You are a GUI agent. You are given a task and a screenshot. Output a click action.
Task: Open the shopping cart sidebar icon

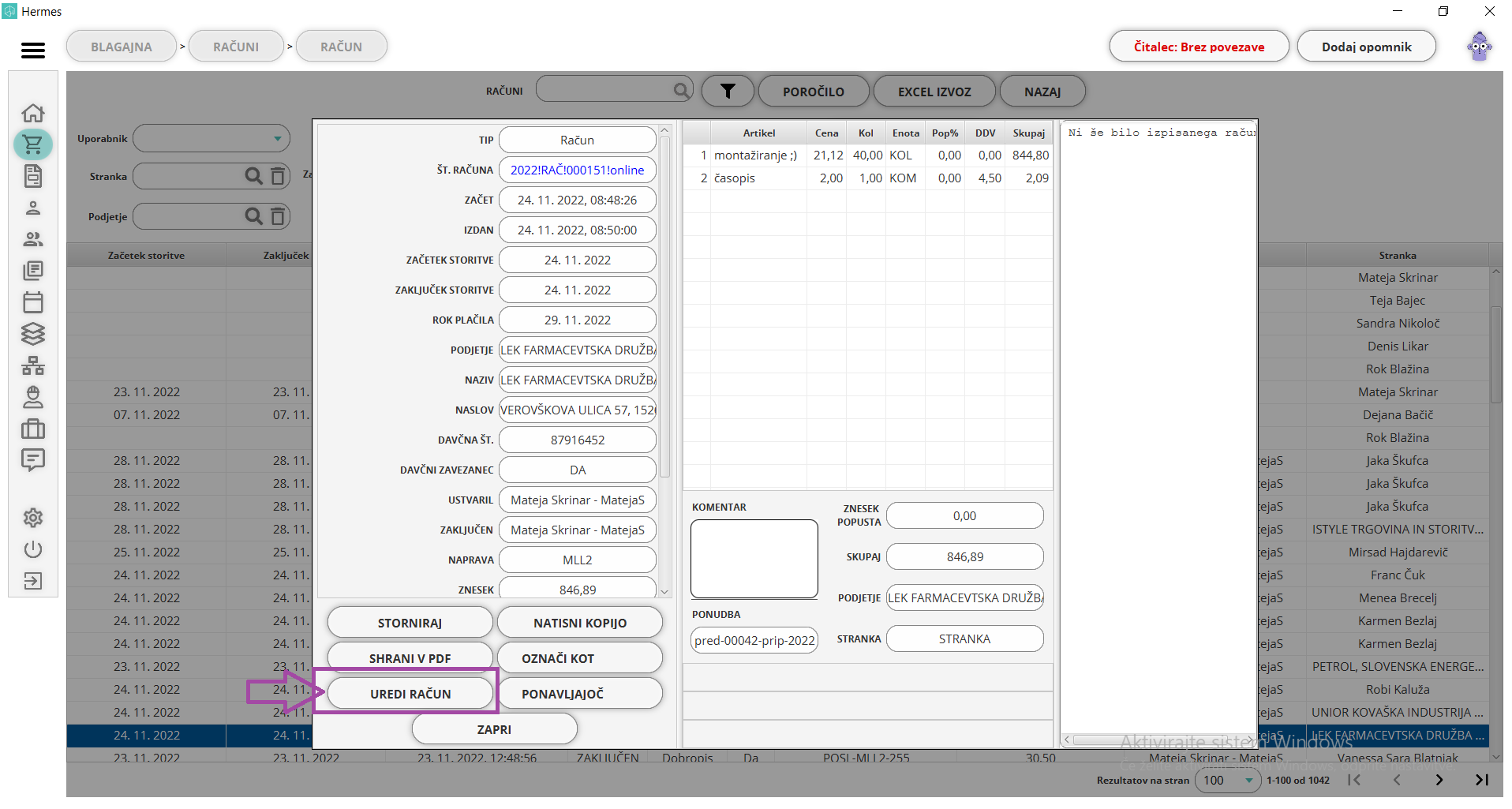click(x=33, y=144)
